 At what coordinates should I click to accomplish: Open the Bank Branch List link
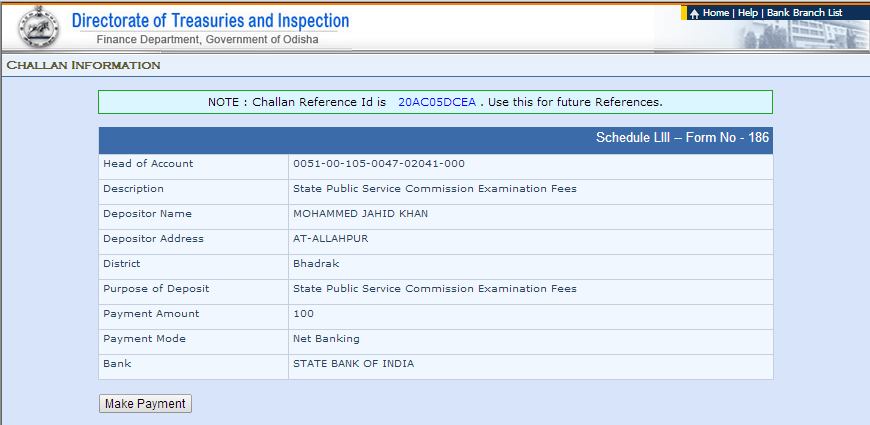[x=805, y=13]
